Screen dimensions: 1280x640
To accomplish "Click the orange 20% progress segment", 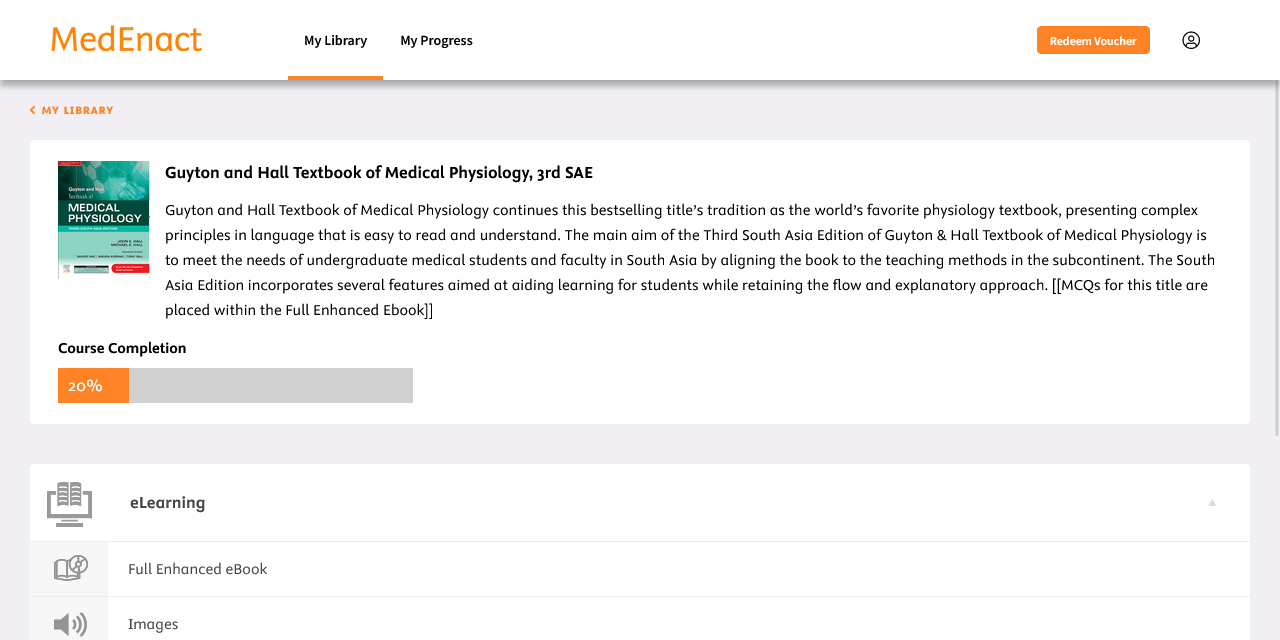I will (x=93, y=385).
